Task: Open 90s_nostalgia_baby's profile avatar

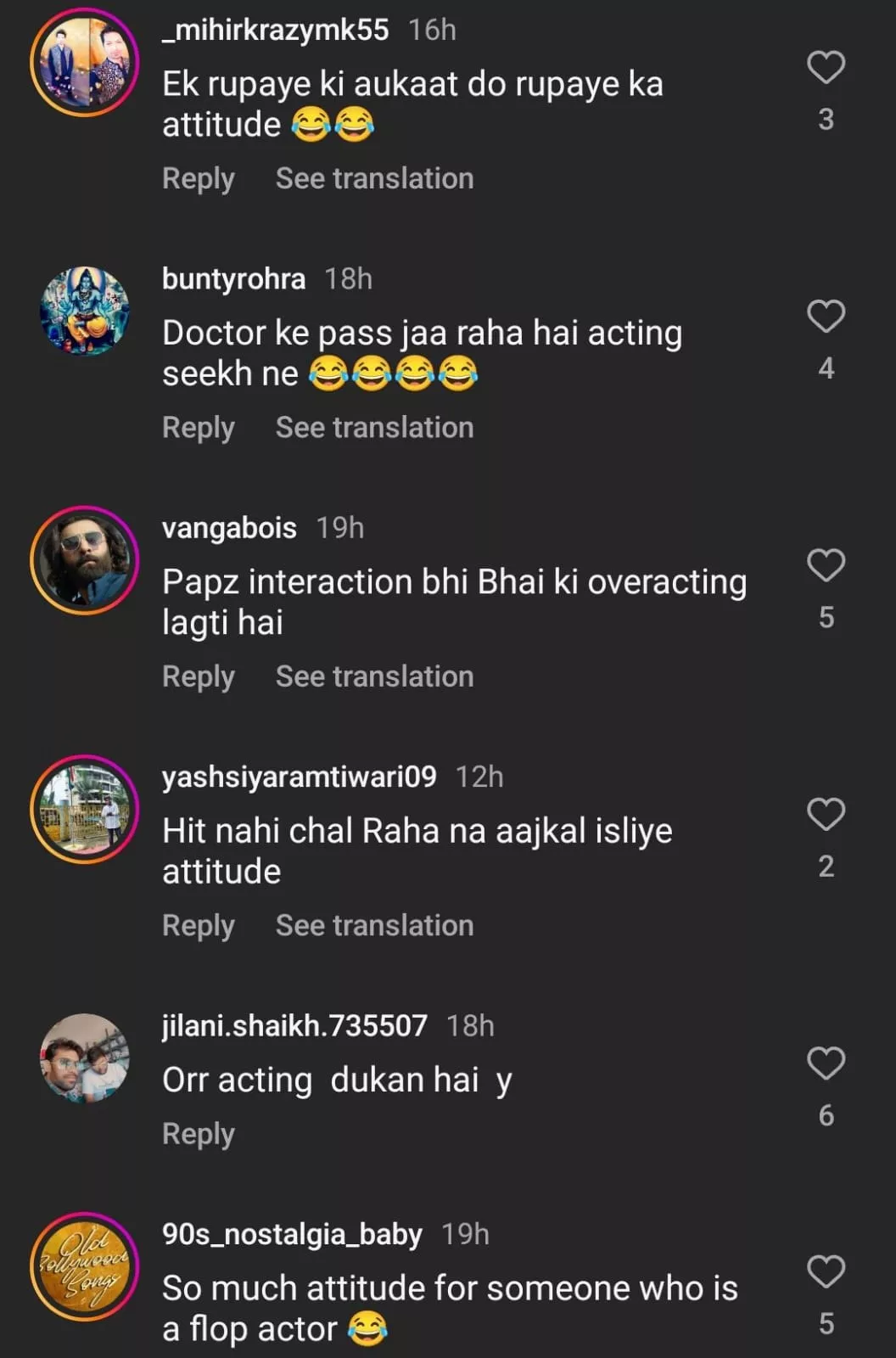Action: 84,1266
